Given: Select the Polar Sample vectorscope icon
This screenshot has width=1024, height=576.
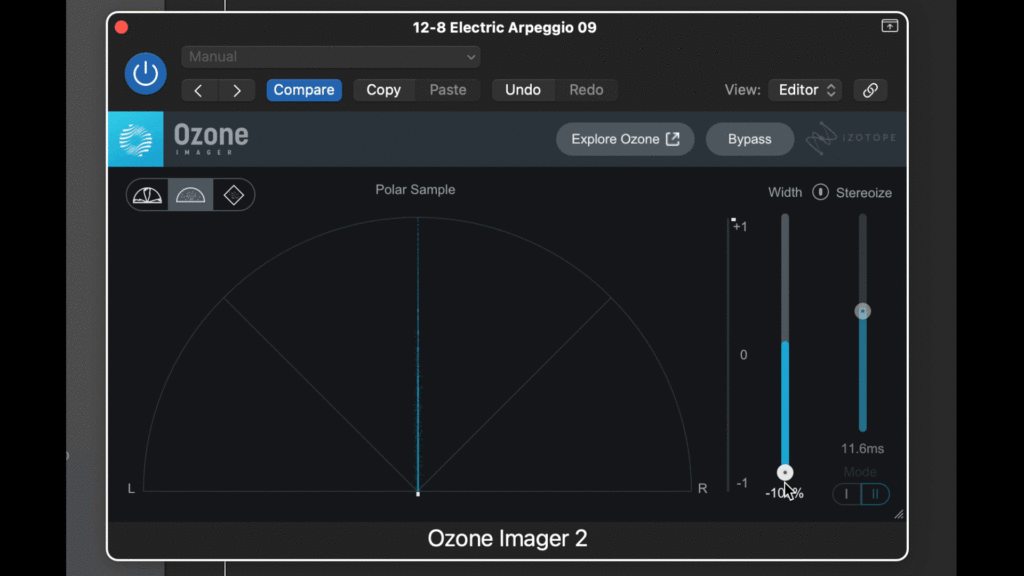Looking at the screenshot, I should point(190,195).
